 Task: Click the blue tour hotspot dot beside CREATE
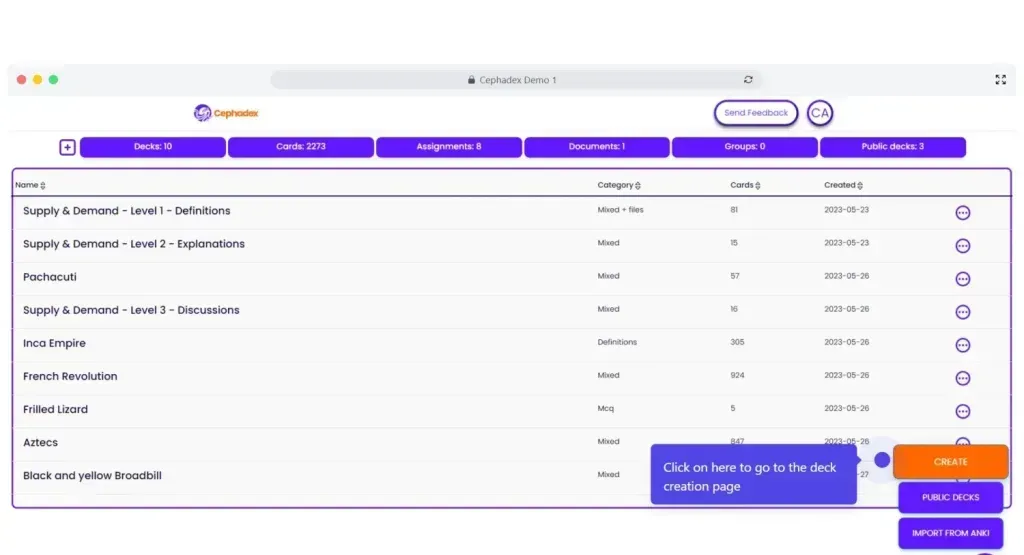click(x=882, y=460)
